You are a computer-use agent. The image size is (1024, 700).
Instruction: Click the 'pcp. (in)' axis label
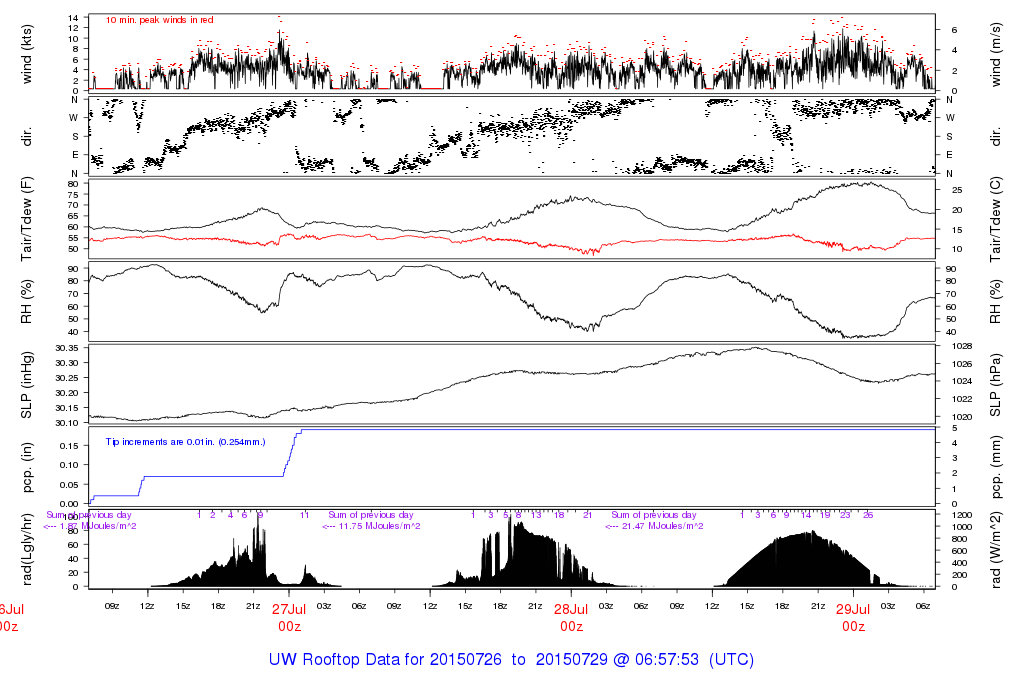[27, 468]
